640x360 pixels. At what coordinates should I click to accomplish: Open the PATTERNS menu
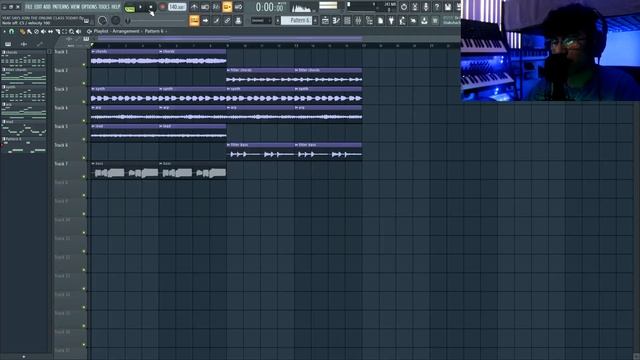[61, 7]
